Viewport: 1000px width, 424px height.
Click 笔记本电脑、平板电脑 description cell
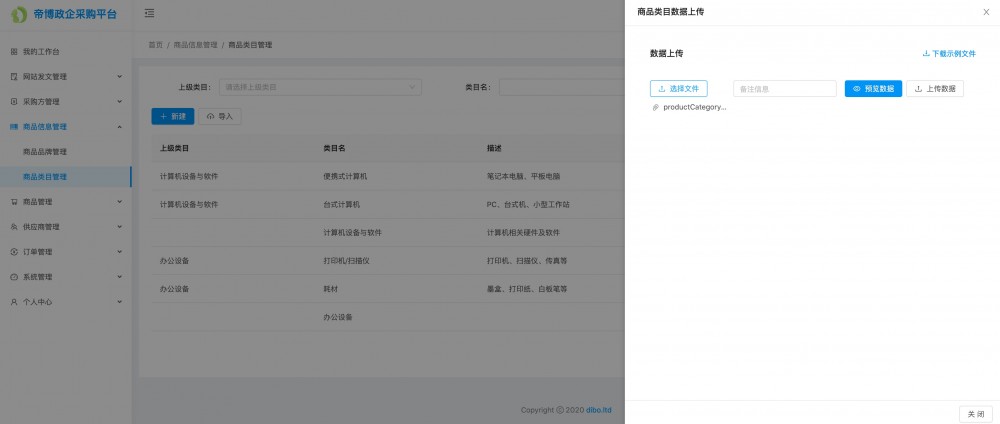523,177
